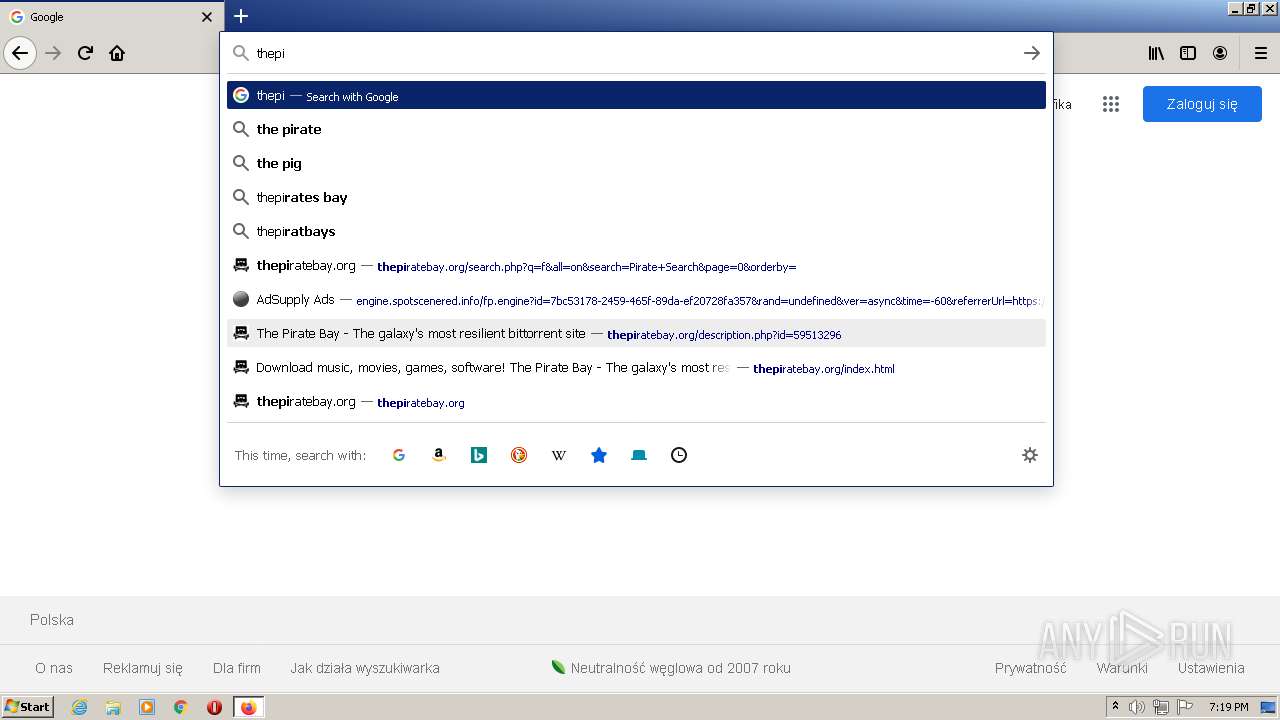Screen dimensions: 1280x720
Task: Open the Windows Start menu
Action: [28, 707]
